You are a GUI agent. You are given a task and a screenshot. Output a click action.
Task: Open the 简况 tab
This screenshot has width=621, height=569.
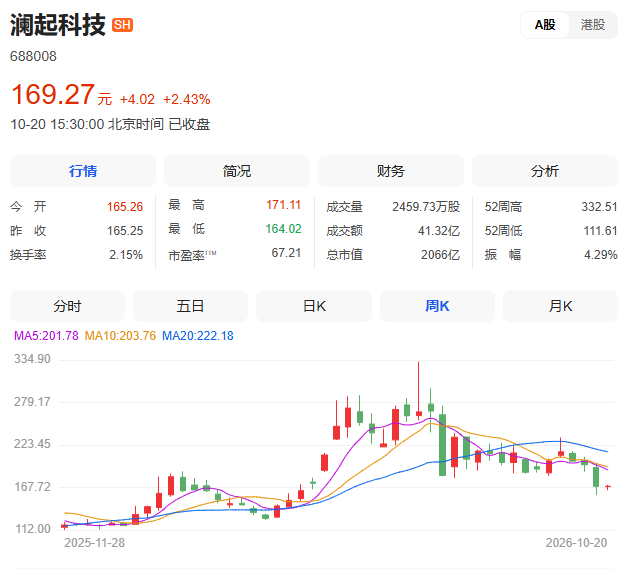237,171
